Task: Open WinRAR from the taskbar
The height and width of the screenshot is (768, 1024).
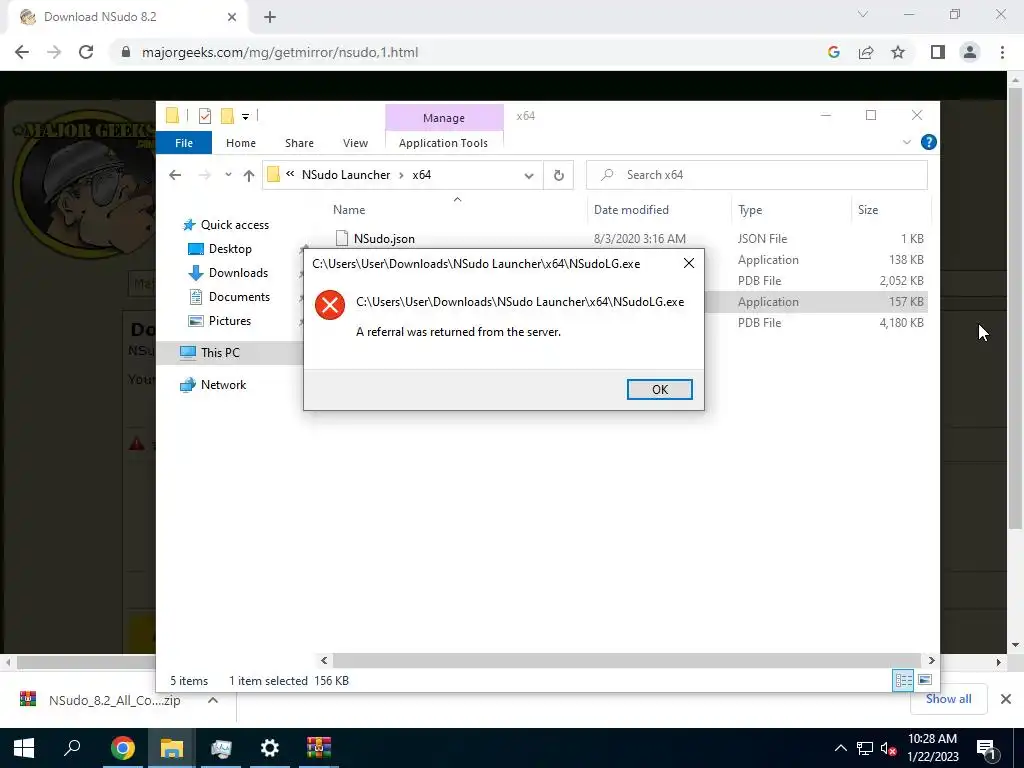Action: click(319, 748)
